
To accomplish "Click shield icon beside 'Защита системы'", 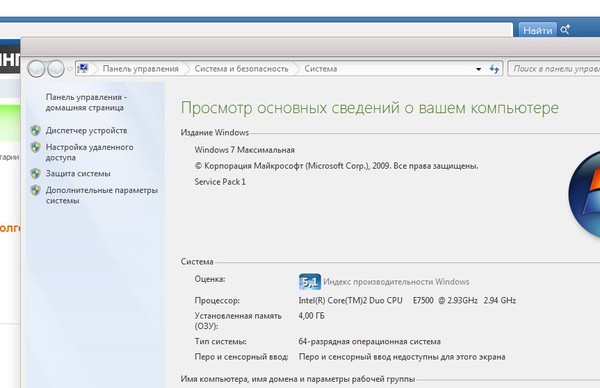I will tap(36, 174).
